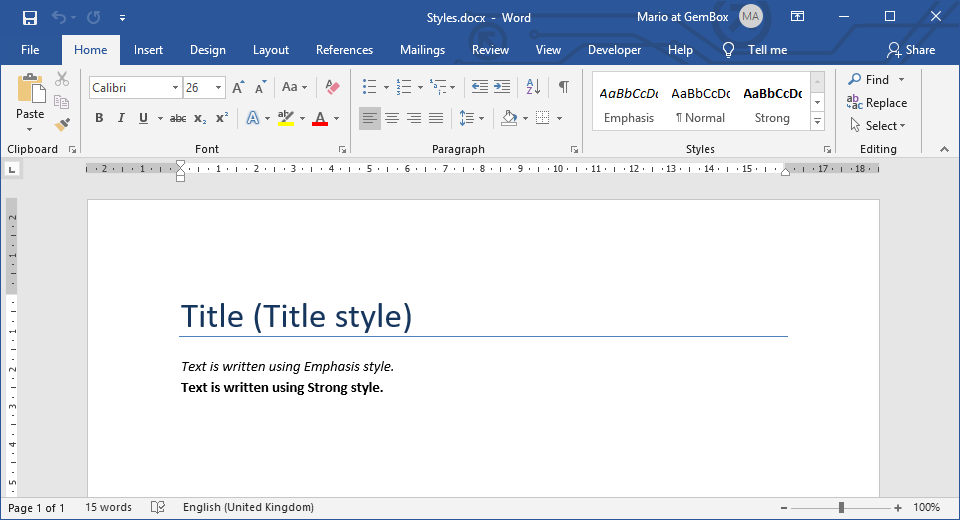
Task: Click the Replace button
Action: click(877, 102)
